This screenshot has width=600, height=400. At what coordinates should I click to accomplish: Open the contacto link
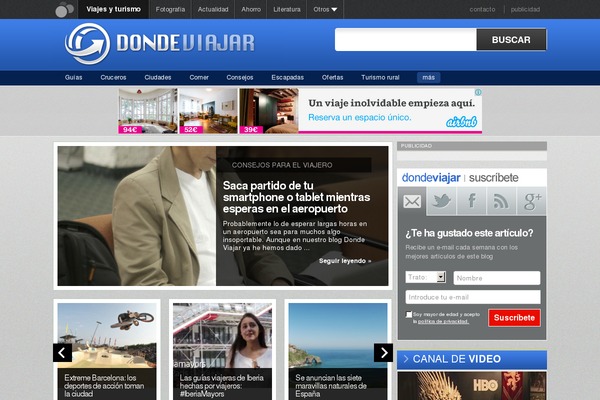483,10
